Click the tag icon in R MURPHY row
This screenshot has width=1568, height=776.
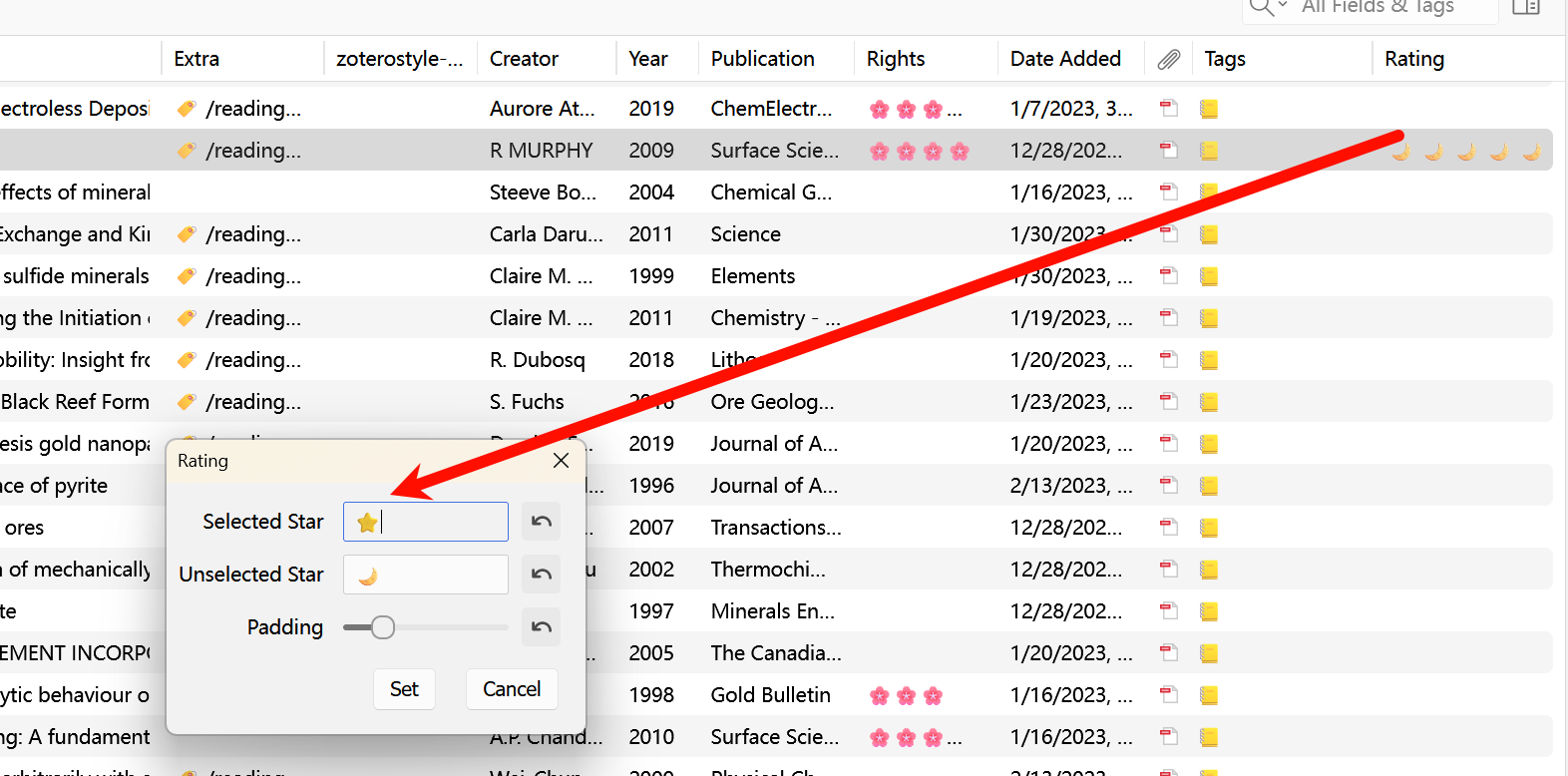click(x=187, y=151)
